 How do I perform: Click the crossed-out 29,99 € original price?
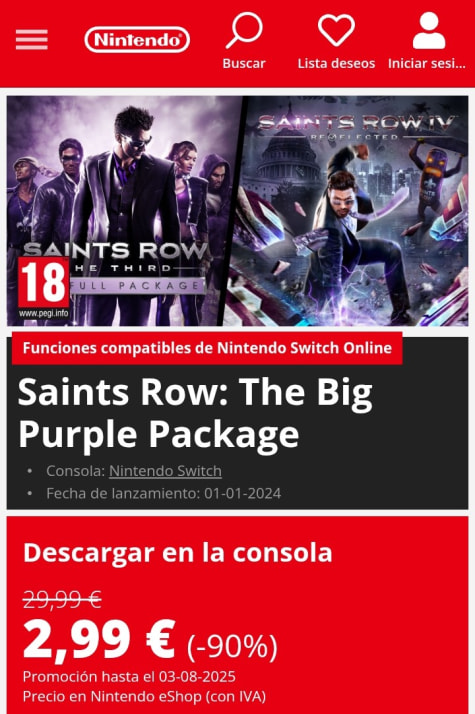[x=62, y=599]
